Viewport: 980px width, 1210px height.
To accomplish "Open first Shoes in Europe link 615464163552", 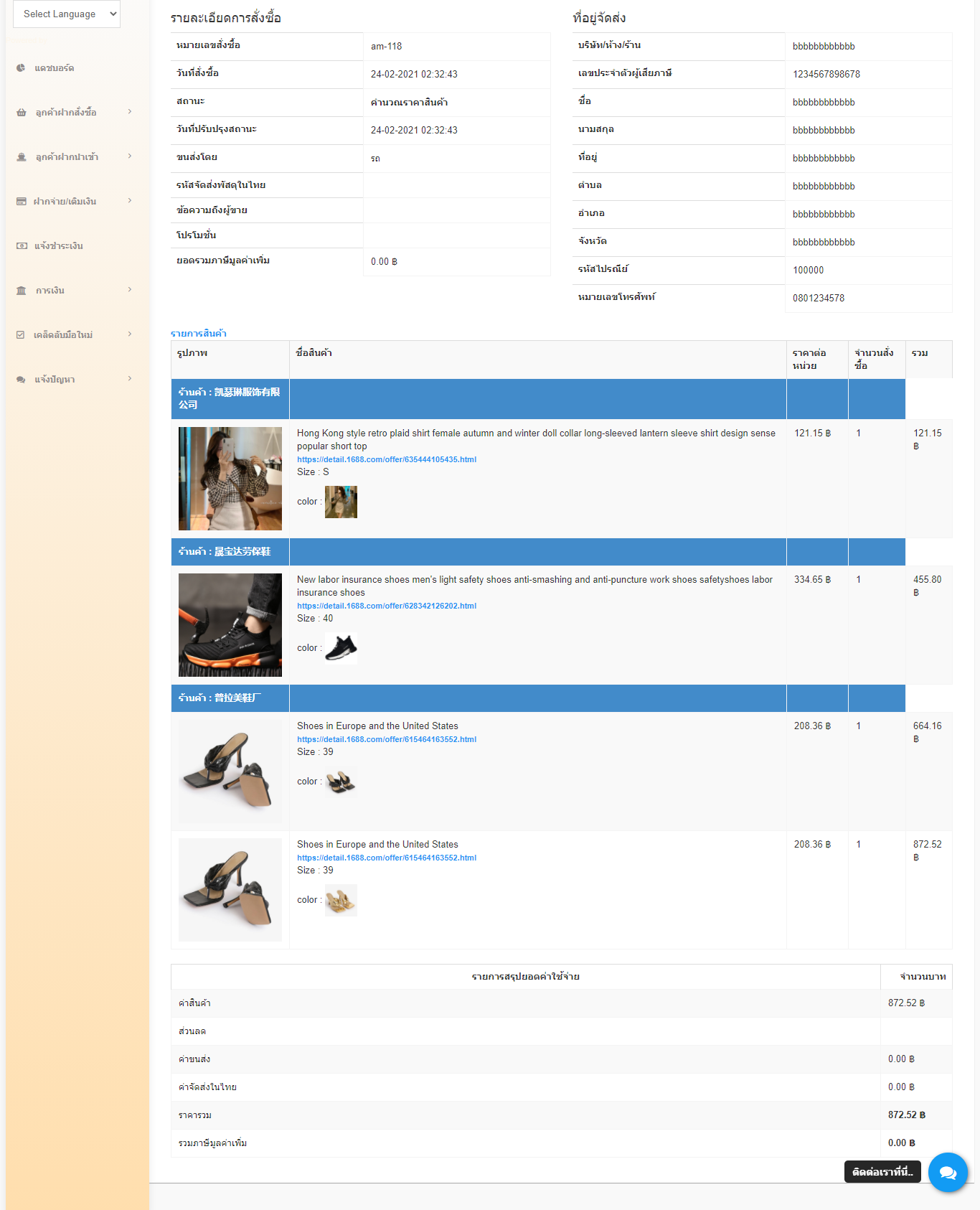I will 387,739.
